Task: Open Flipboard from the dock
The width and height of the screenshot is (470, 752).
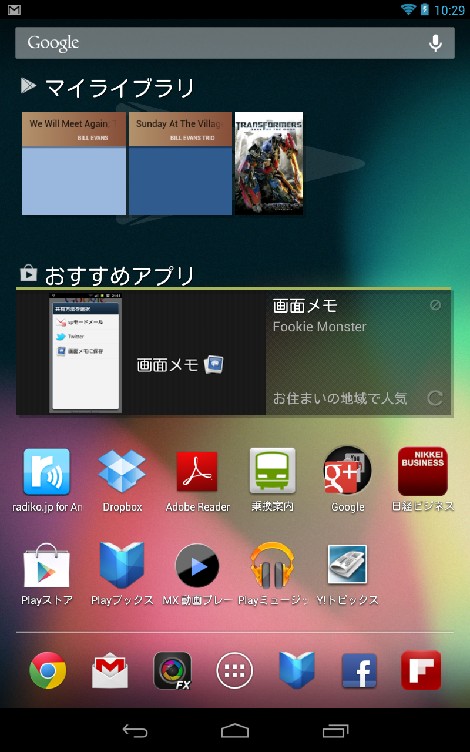Action: [421, 670]
